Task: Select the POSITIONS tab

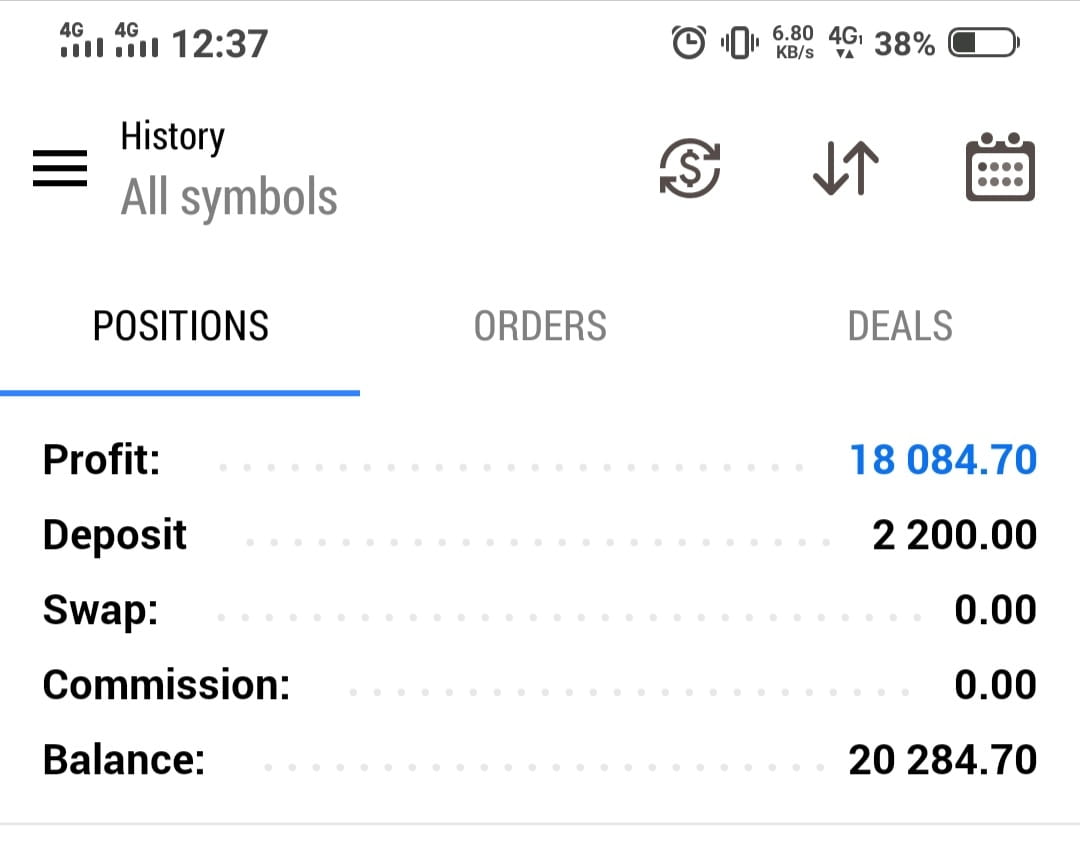Action: (180, 326)
